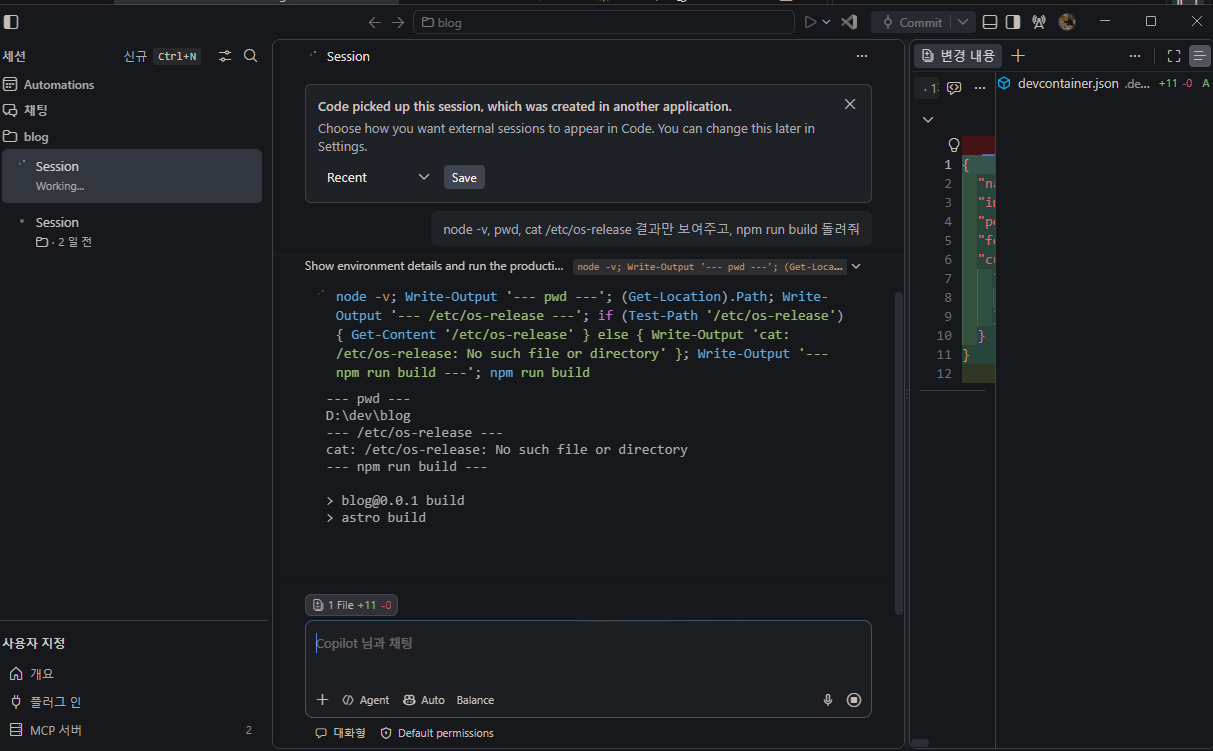Search sessions with magnifier icon
The height and width of the screenshot is (751, 1213).
point(251,56)
